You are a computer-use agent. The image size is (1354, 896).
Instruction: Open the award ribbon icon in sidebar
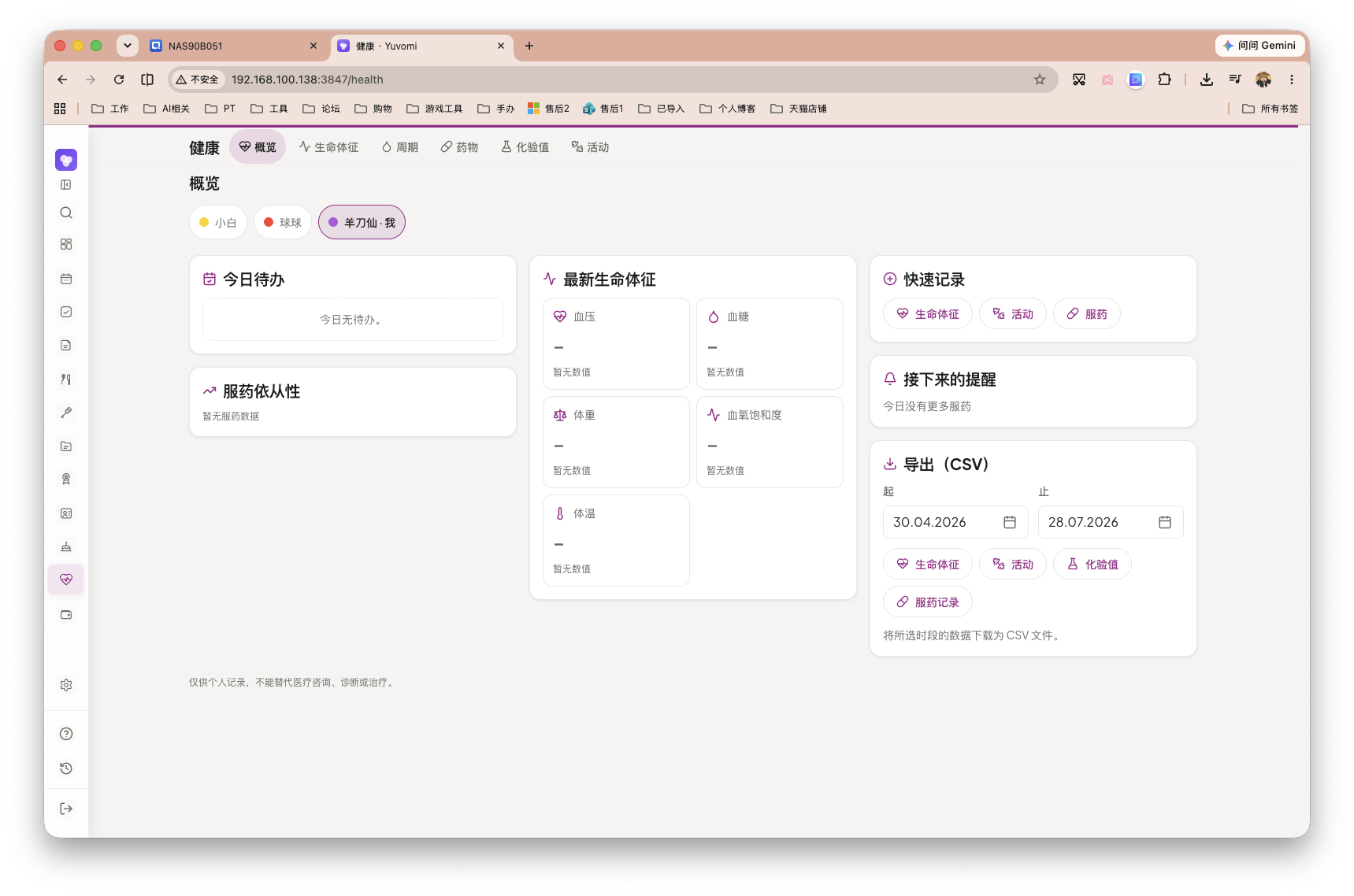click(66, 479)
